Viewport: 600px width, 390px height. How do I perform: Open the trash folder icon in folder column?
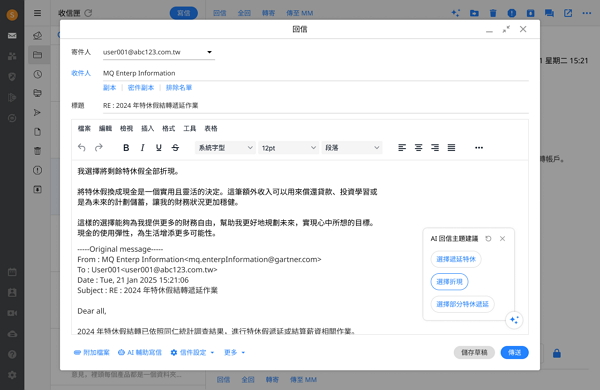pos(37,151)
